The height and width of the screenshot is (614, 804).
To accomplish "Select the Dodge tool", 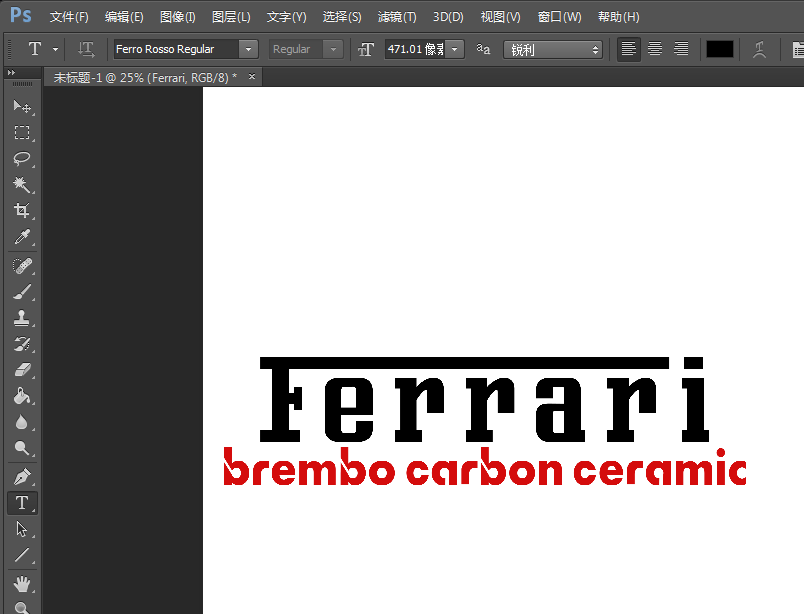I will point(22,448).
